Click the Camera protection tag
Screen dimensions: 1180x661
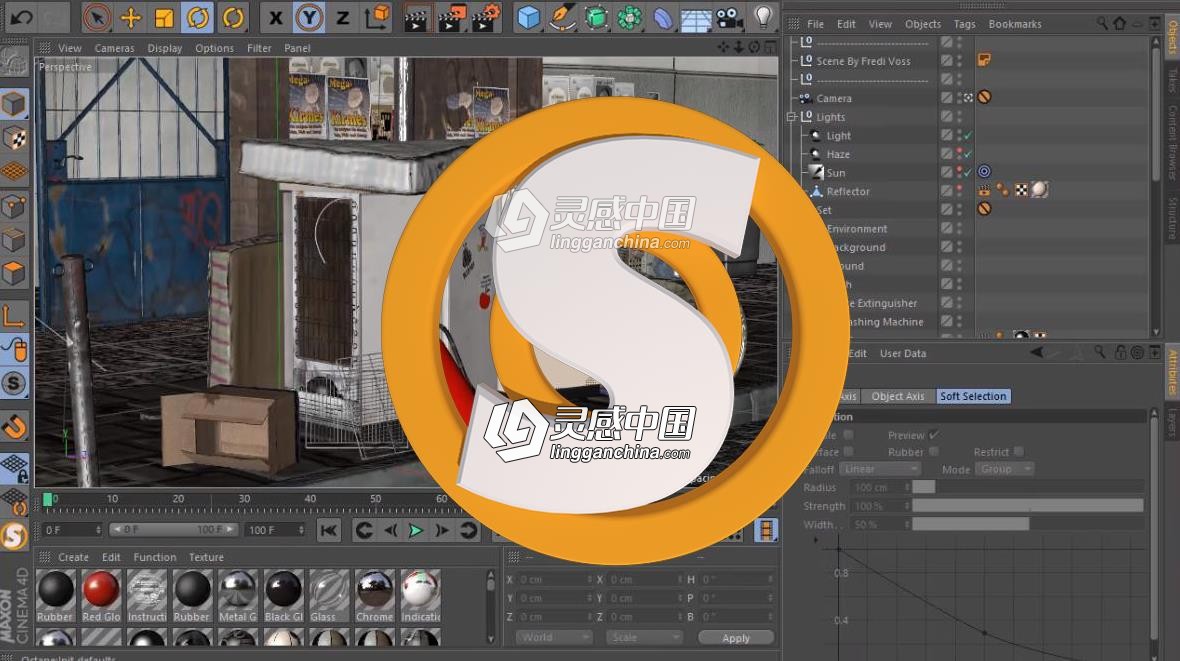pyautogui.click(x=984, y=98)
